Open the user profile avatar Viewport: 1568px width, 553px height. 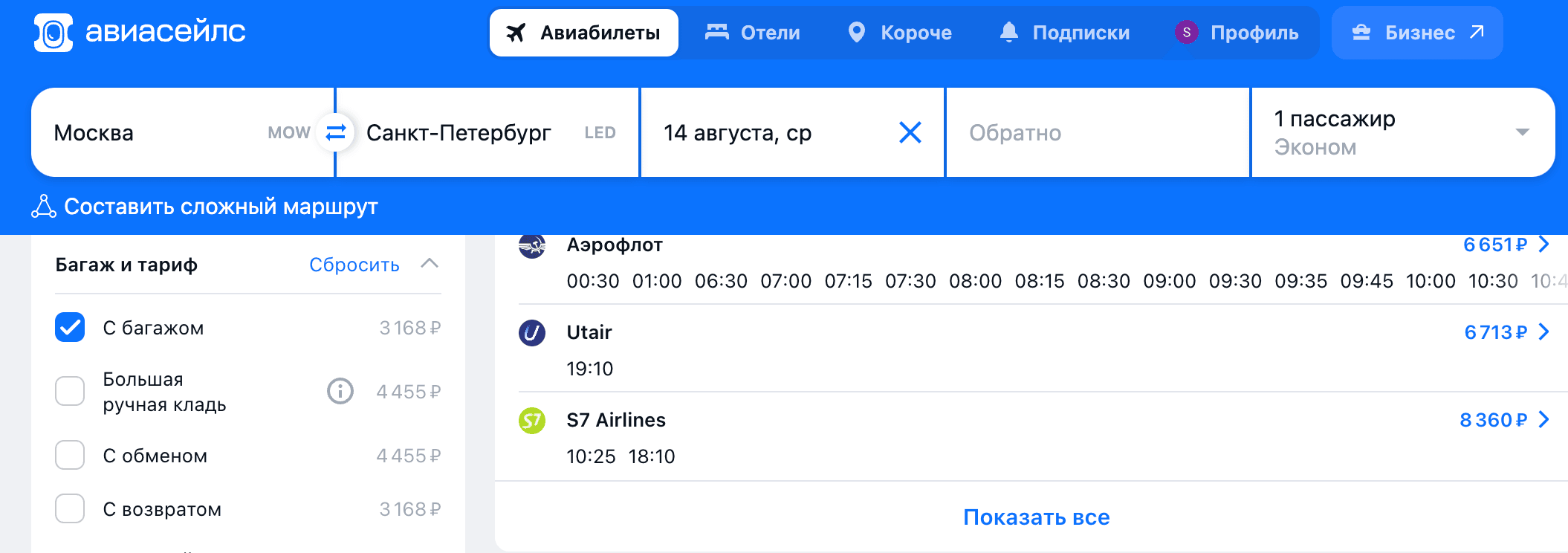click(x=1186, y=33)
